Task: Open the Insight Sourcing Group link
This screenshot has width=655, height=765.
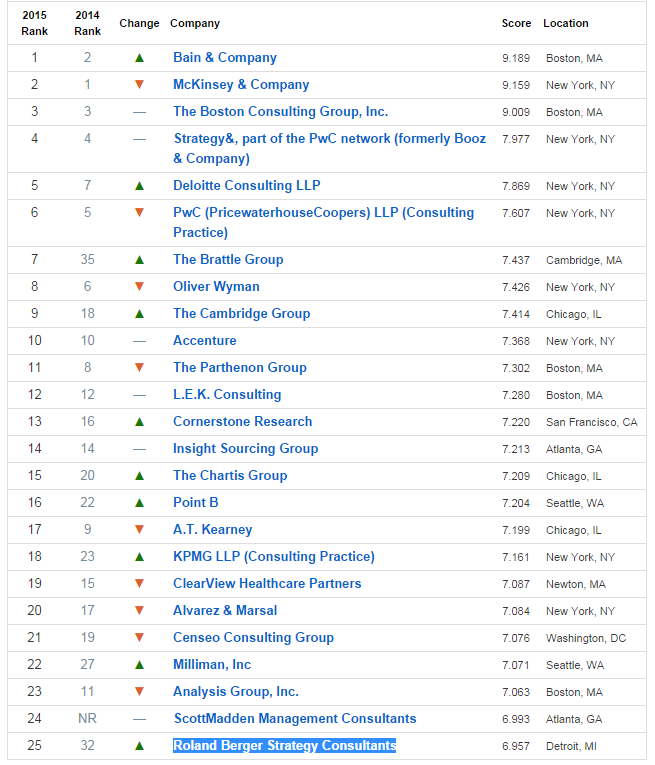Action: pyautogui.click(x=245, y=448)
